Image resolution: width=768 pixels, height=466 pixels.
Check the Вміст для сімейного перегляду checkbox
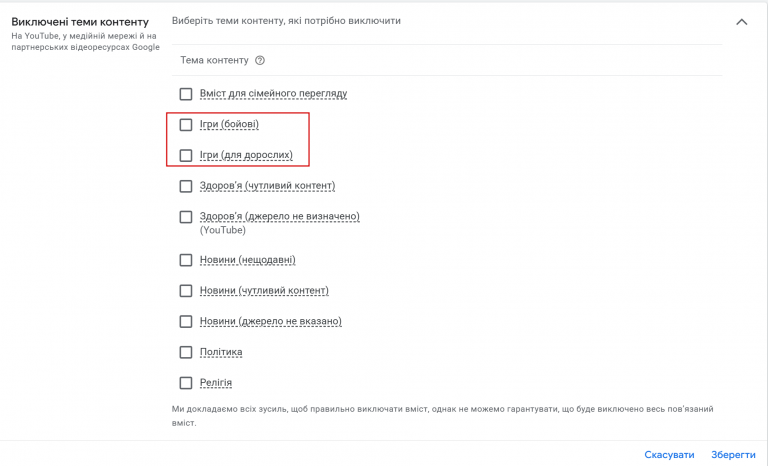point(185,94)
